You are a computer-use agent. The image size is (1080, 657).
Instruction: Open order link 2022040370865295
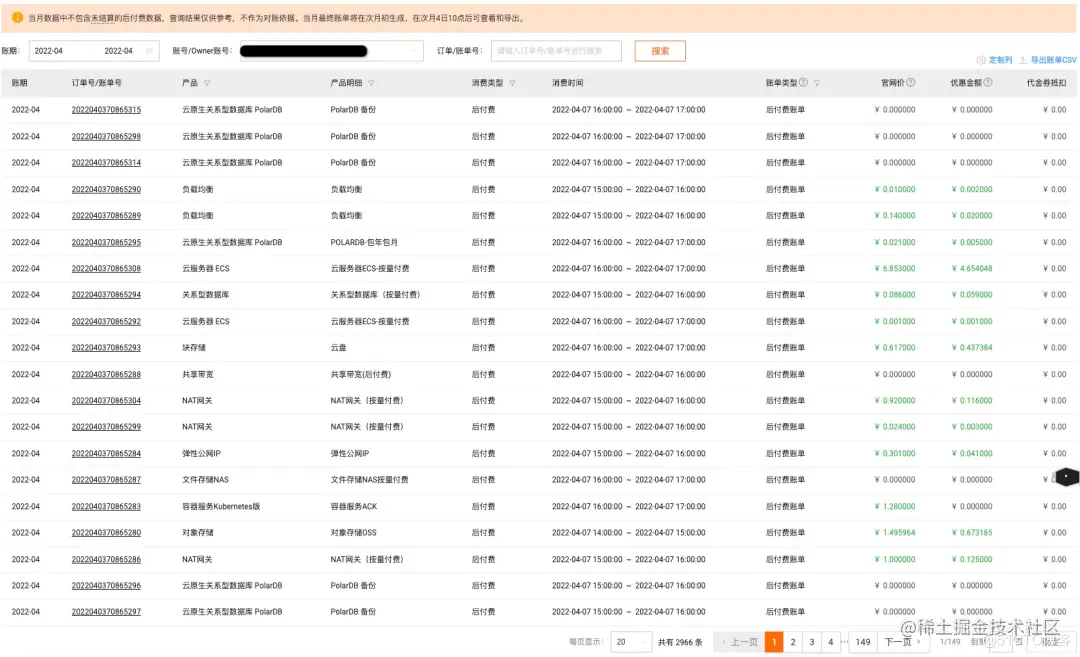[106, 242]
